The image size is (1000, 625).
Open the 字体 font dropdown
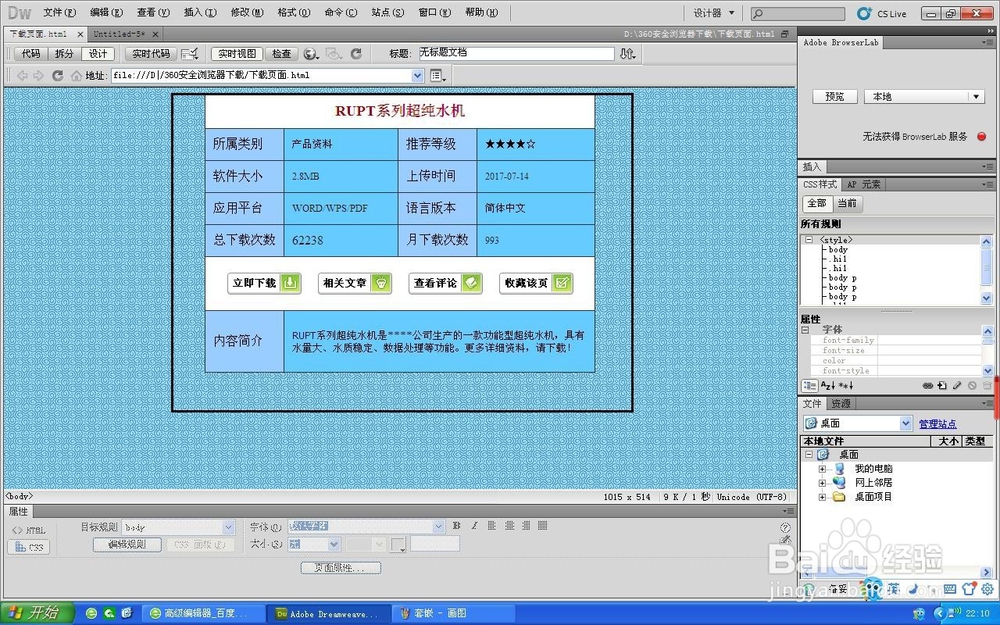point(438,525)
